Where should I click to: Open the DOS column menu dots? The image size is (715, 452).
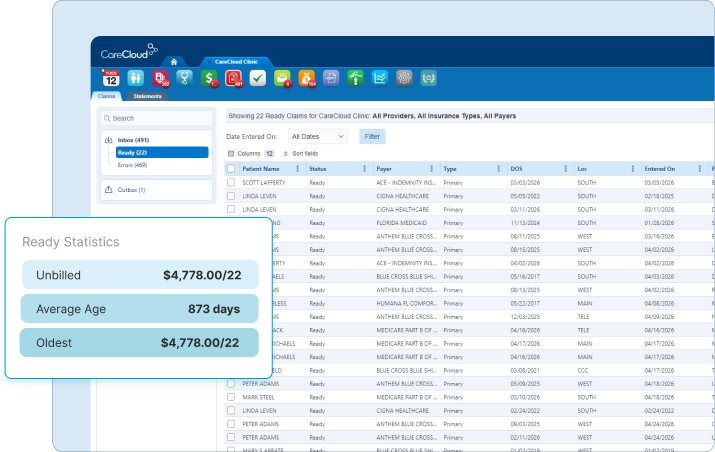coord(565,169)
